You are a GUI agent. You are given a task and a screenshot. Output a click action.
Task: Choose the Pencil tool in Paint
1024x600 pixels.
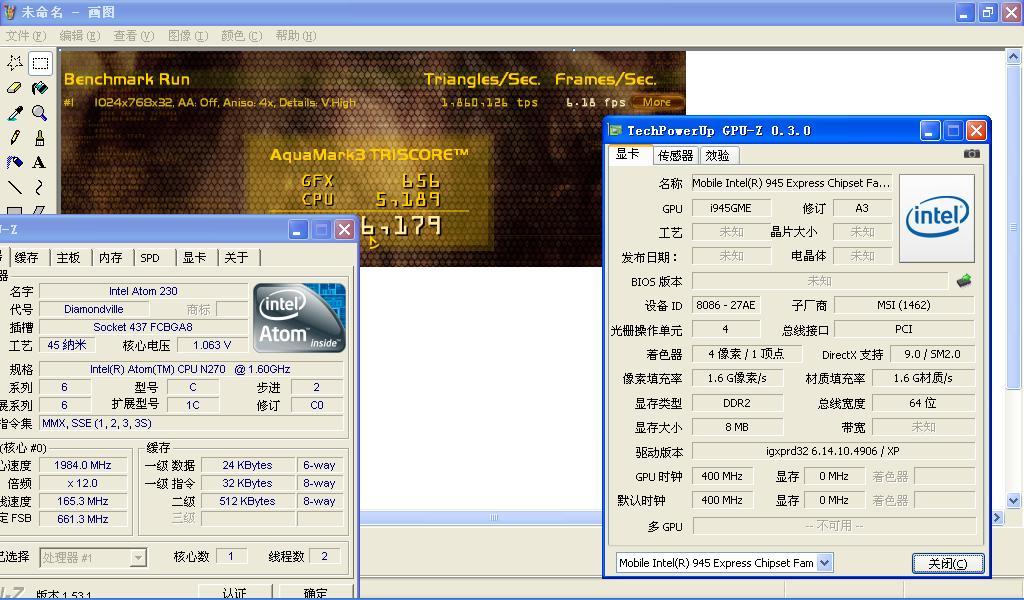pos(15,138)
